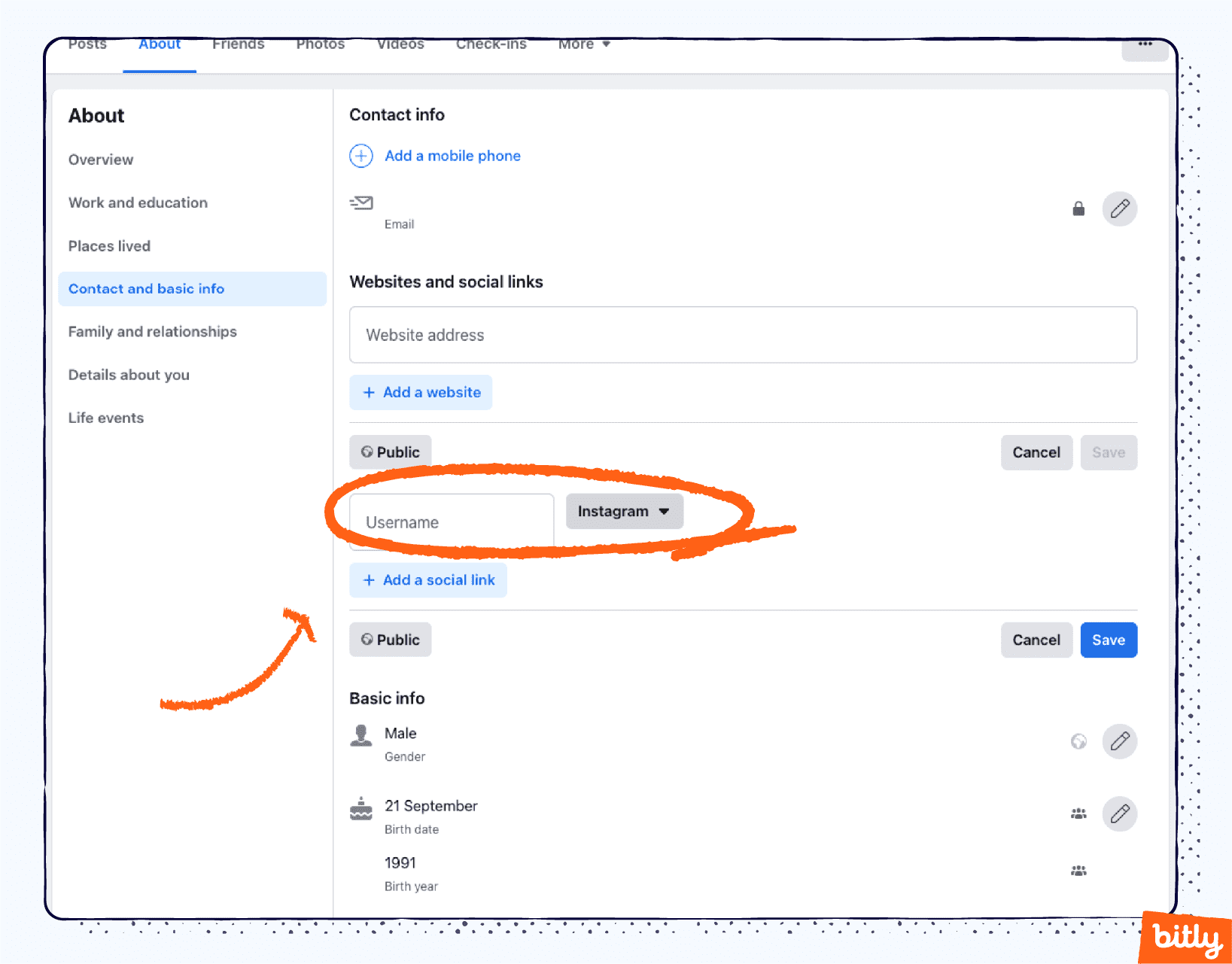This screenshot has width=1232, height=964.
Task: Focus the Website address text field
Action: tap(742, 335)
